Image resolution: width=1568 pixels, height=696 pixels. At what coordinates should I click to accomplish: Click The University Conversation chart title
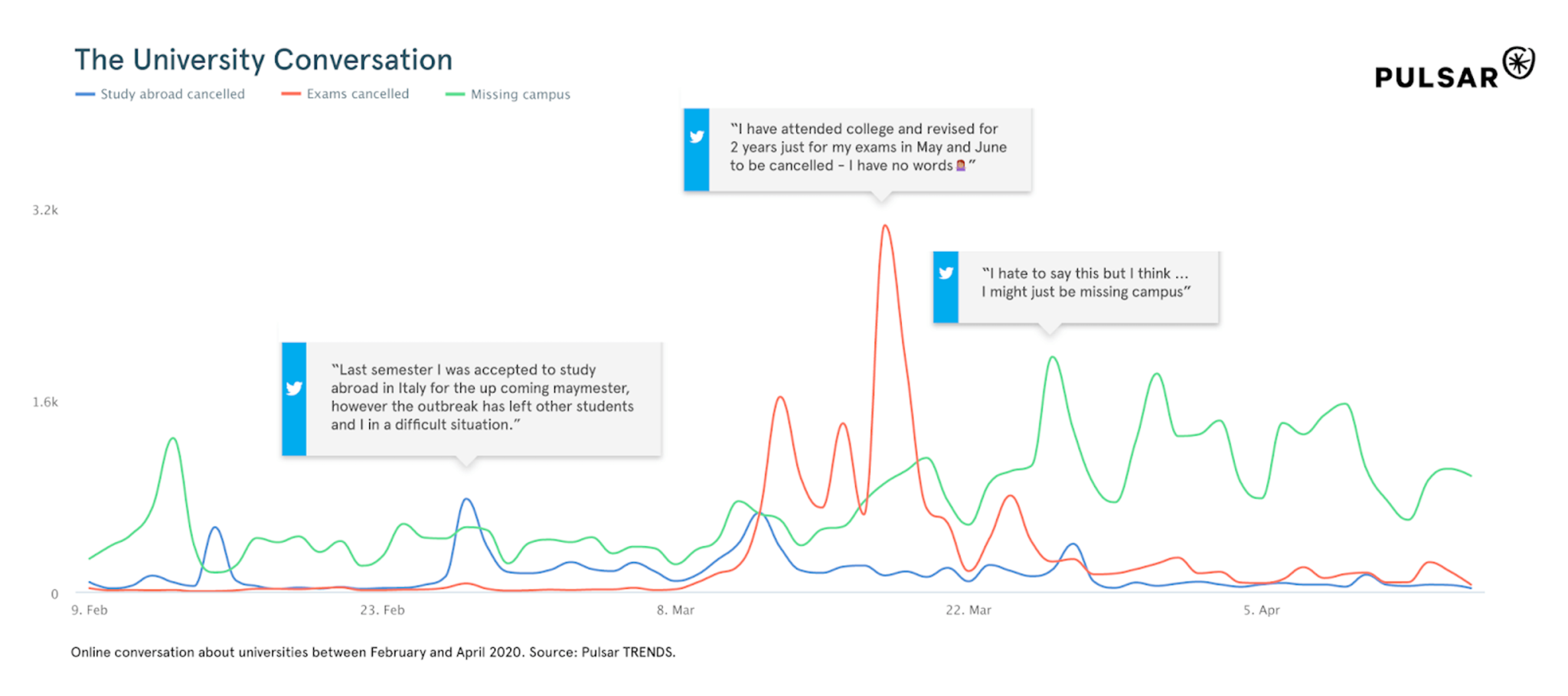pyautogui.click(x=263, y=60)
